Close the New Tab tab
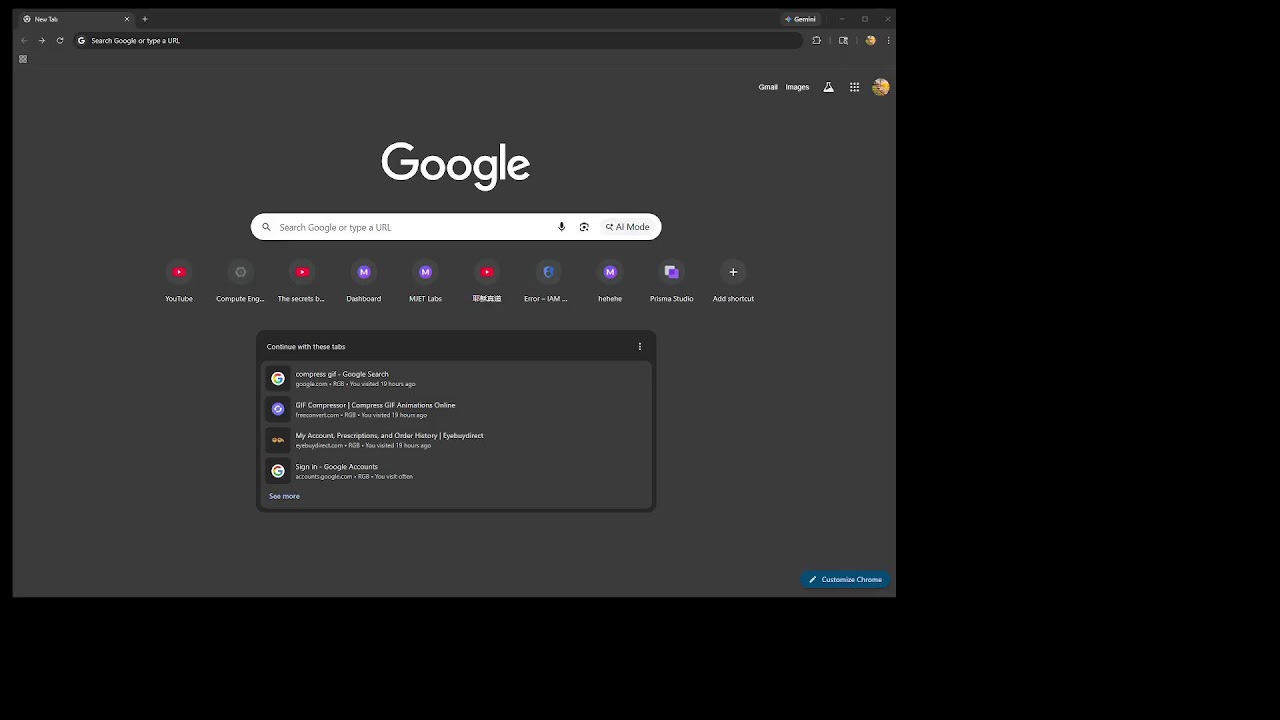The height and width of the screenshot is (720, 1280). [x=127, y=19]
